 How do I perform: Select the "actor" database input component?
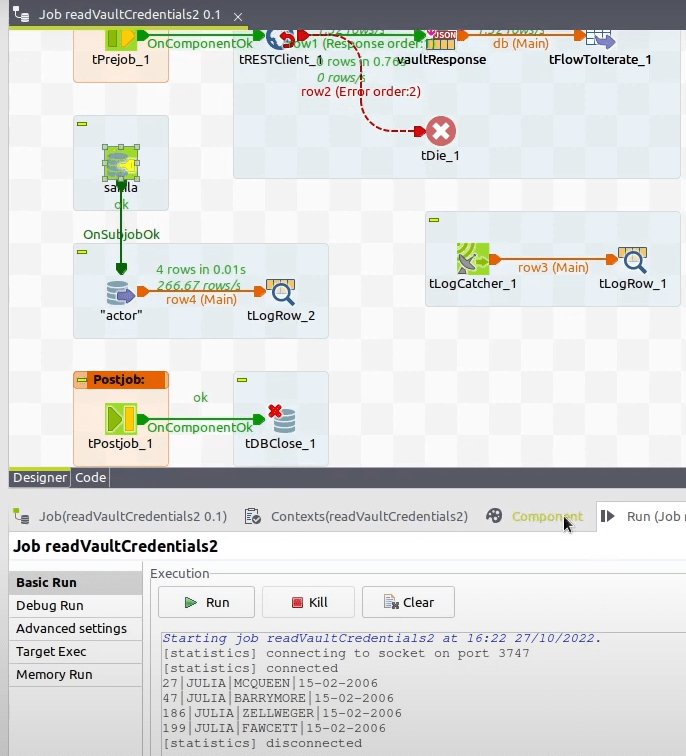[121, 292]
